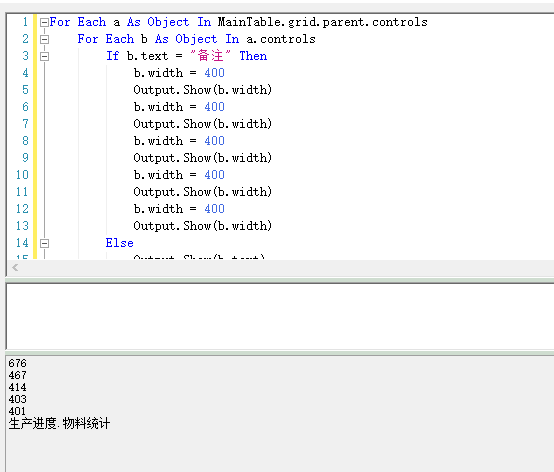Click the output value 414
This screenshot has height=472, width=554.
coord(17,387)
